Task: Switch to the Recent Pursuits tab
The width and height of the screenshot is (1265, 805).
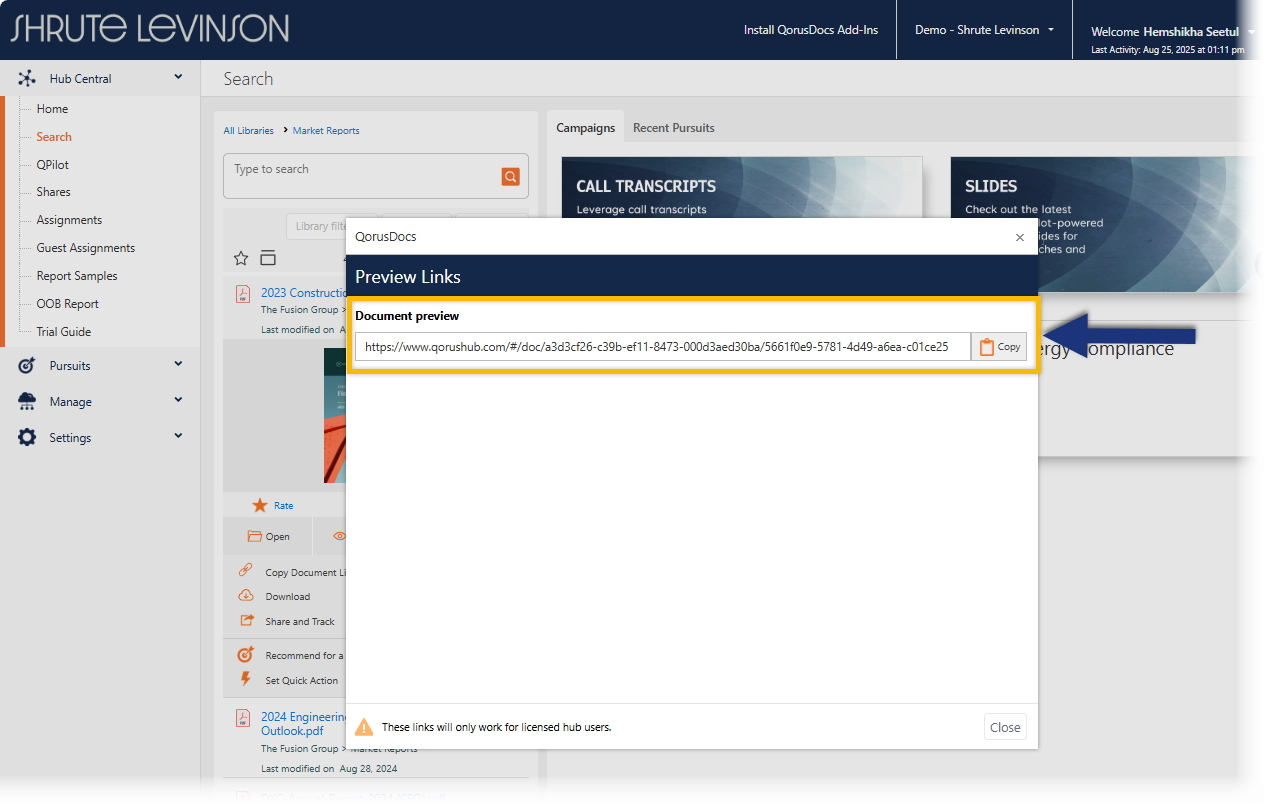Action: 673,128
